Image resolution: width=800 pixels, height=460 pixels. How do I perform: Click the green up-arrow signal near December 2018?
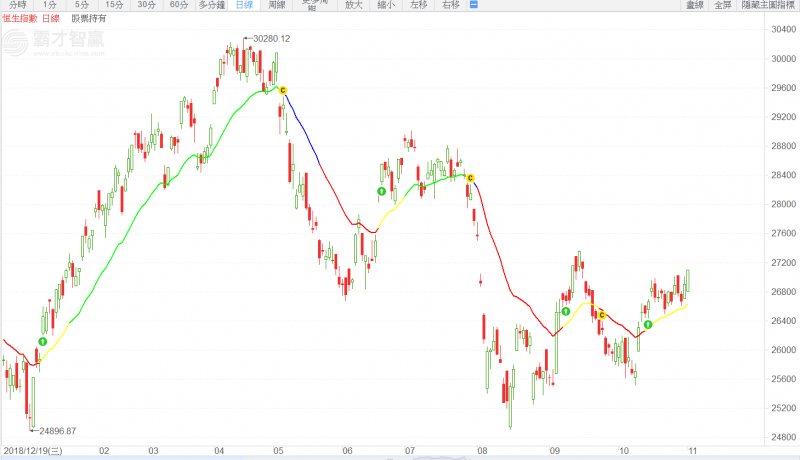click(x=42, y=342)
